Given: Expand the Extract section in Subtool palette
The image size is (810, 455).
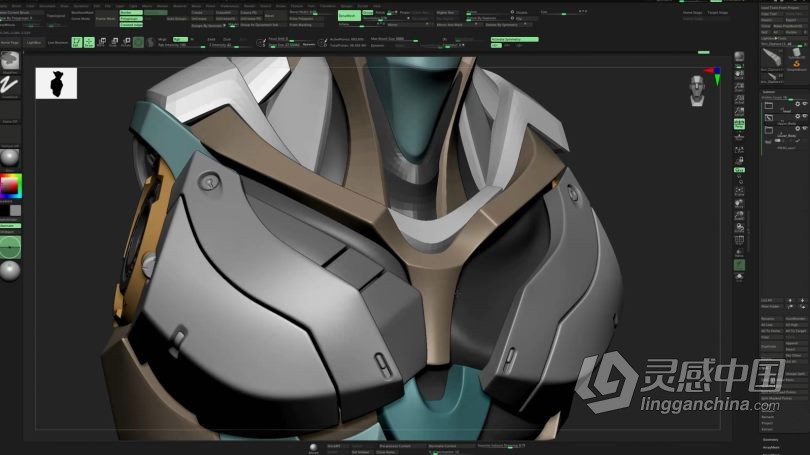Looking at the screenshot, I should click(x=767, y=429).
